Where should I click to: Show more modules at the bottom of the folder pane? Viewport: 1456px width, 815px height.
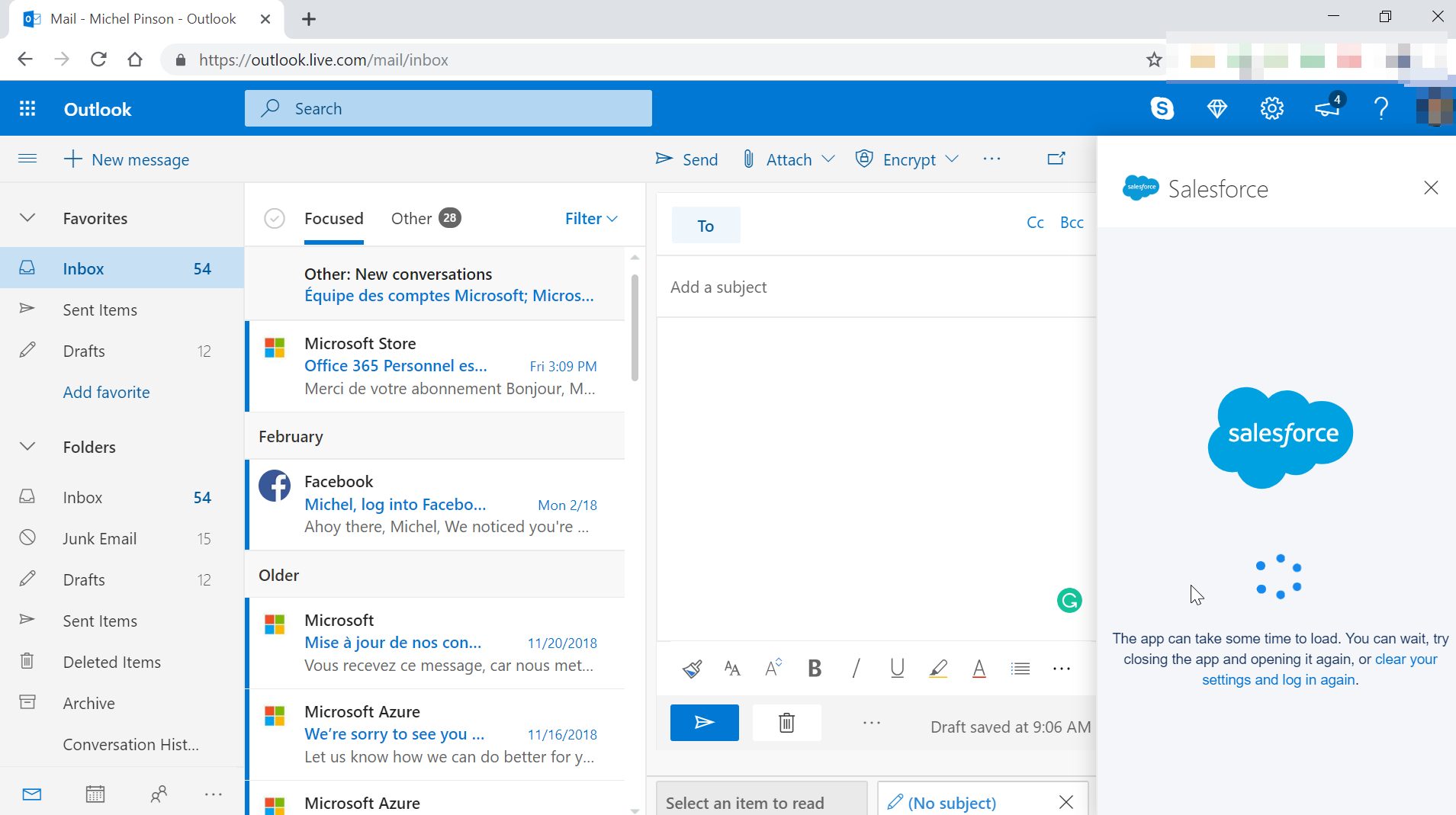214,794
